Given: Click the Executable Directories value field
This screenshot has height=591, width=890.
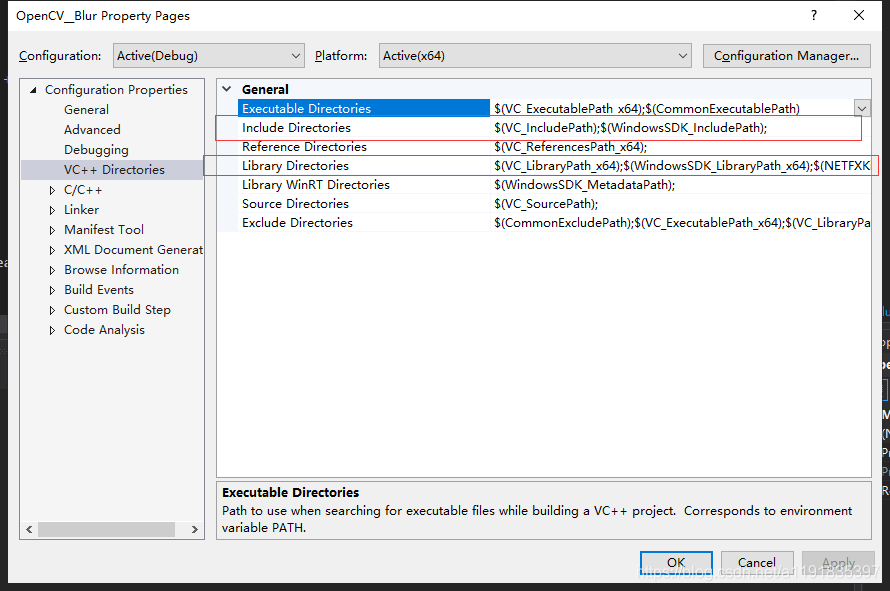Looking at the screenshot, I should (x=671, y=108).
